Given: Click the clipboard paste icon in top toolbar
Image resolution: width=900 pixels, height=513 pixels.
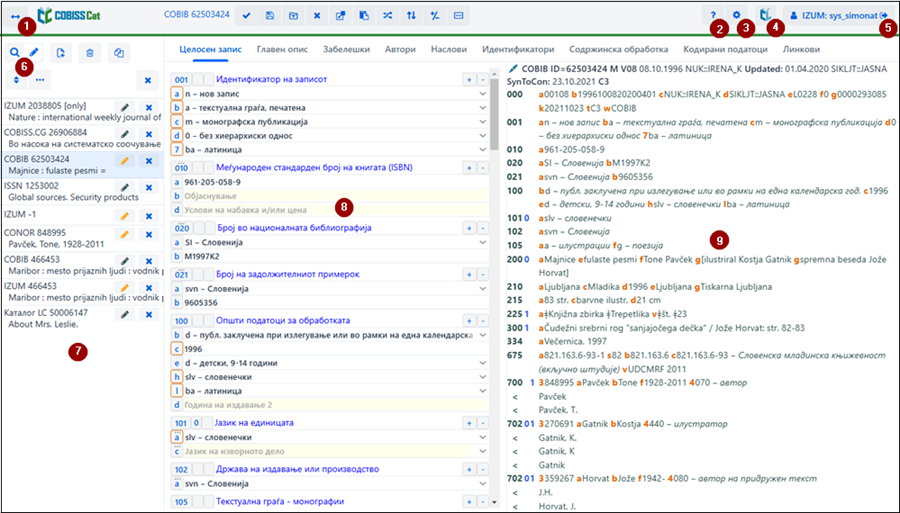Looking at the screenshot, I should [364, 15].
